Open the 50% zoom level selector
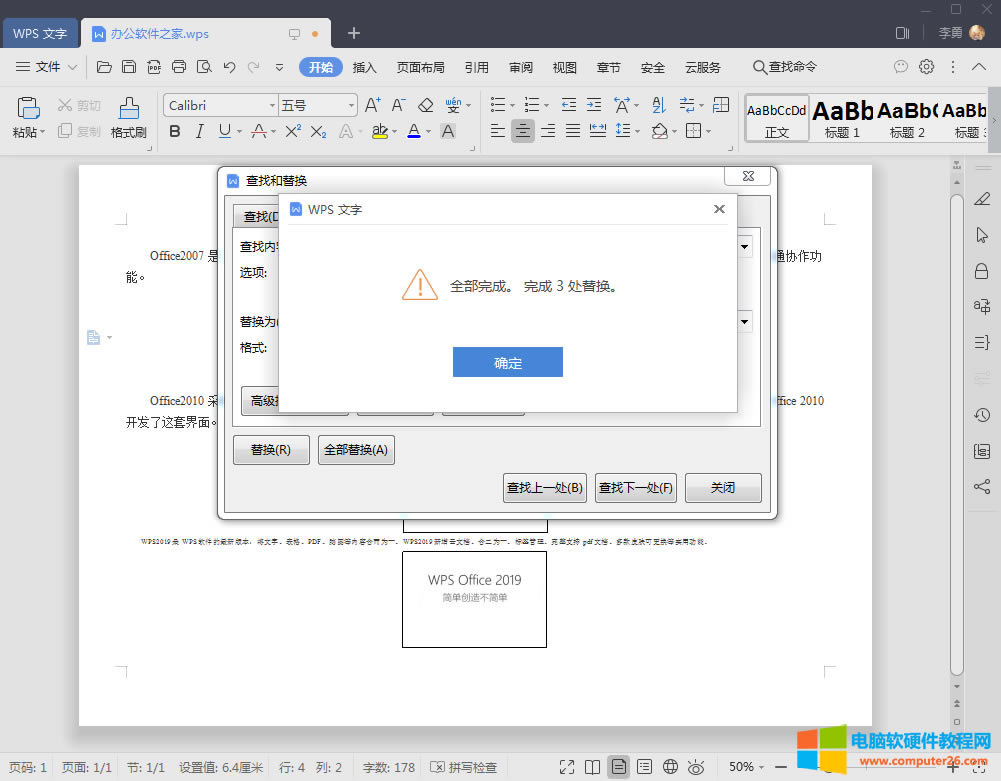Screen dimensions: 1001x781 742,767
